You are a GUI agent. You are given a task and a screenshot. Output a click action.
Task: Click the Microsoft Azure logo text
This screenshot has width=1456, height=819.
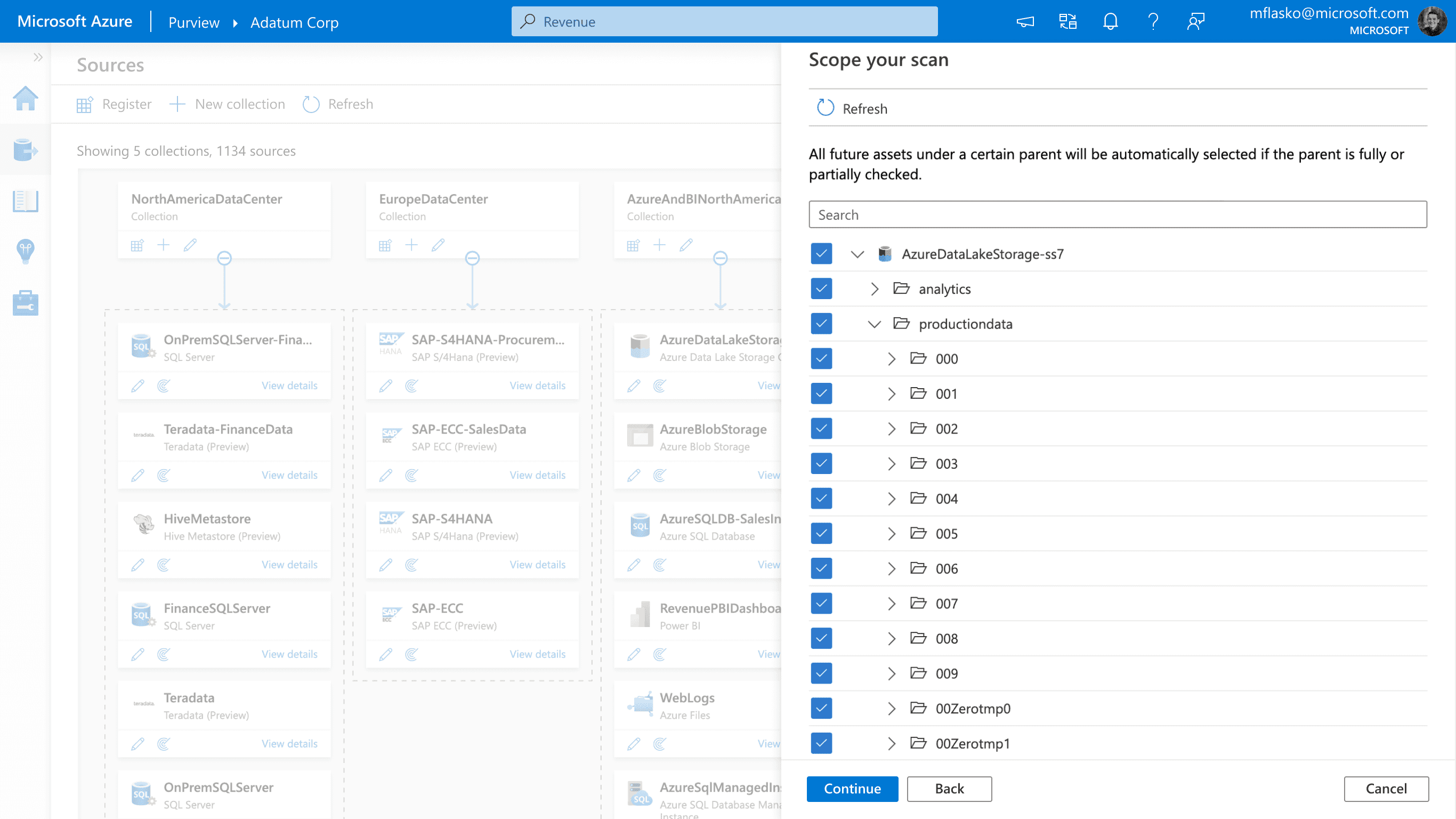click(x=75, y=21)
